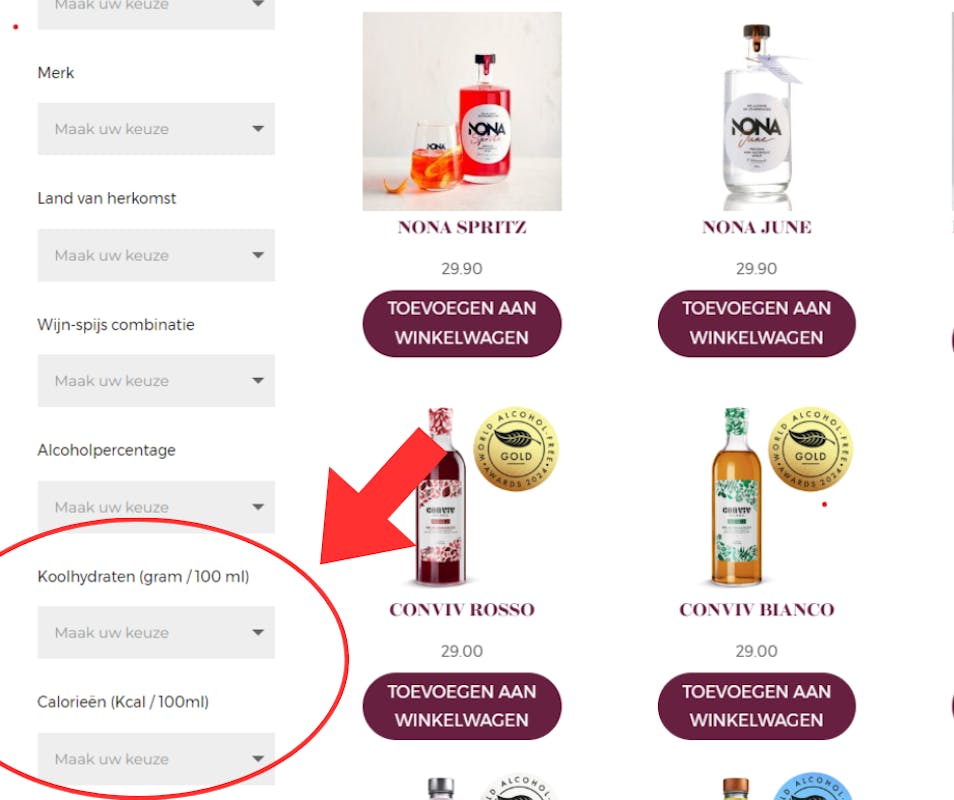Open the Calorieën filter dropdown
This screenshot has width=954, height=800.
coord(156,759)
